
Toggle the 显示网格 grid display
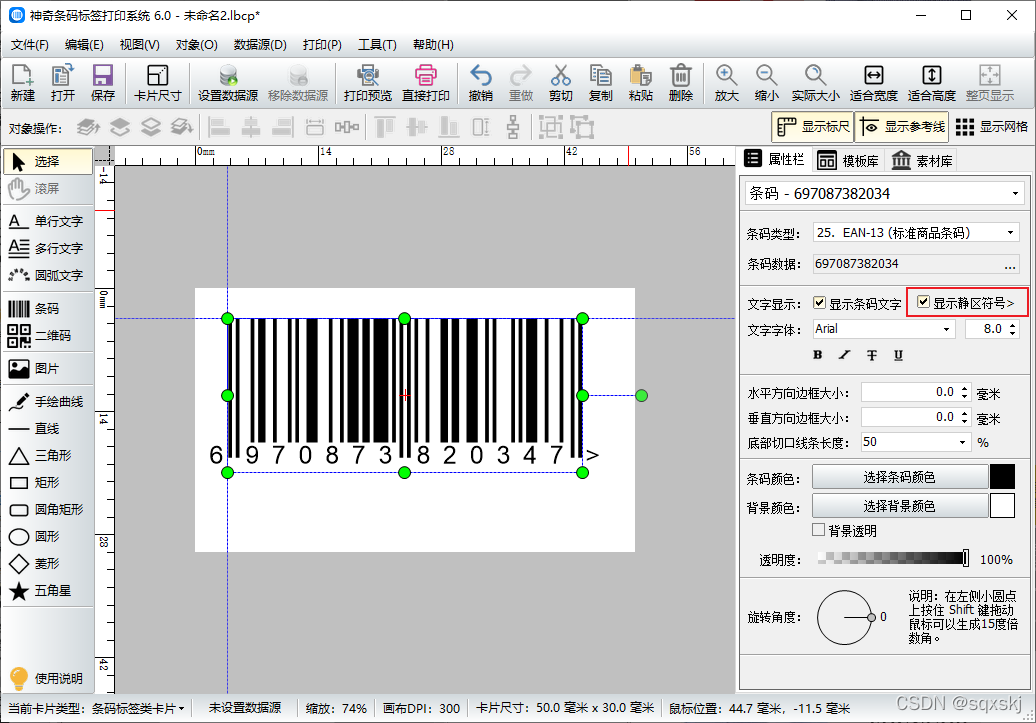click(x=991, y=127)
